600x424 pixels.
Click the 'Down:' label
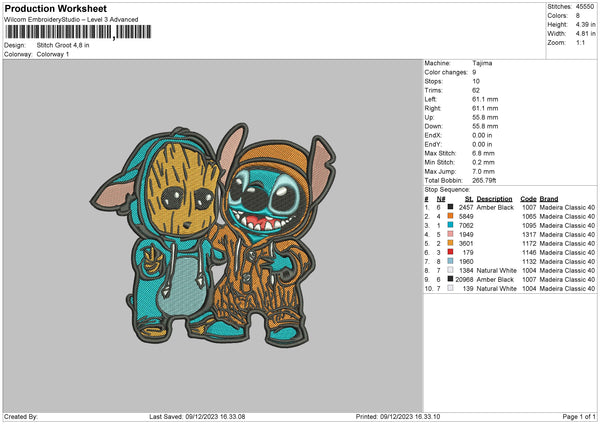pyautogui.click(x=433, y=126)
